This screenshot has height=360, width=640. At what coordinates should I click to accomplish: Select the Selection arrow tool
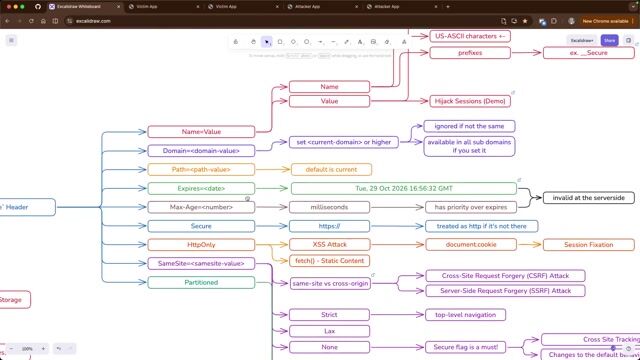pyautogui.click(x=267, y=42)
